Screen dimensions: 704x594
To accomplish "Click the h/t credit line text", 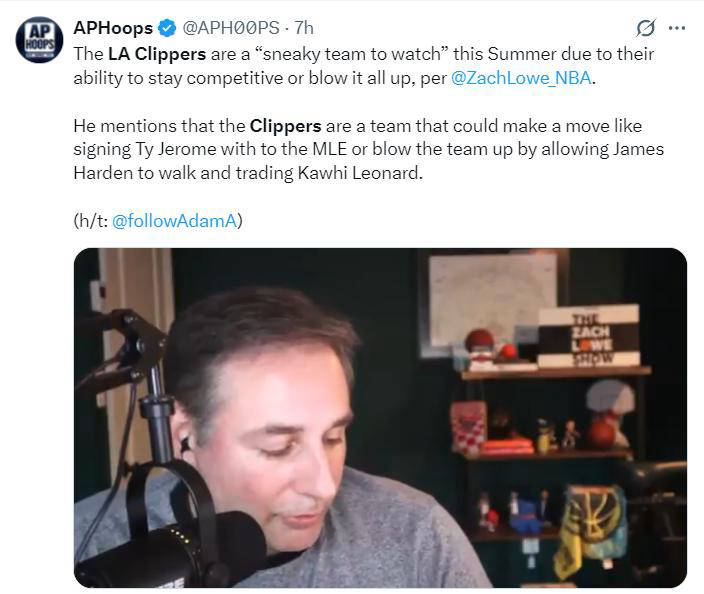I will (x=158, y=220).
